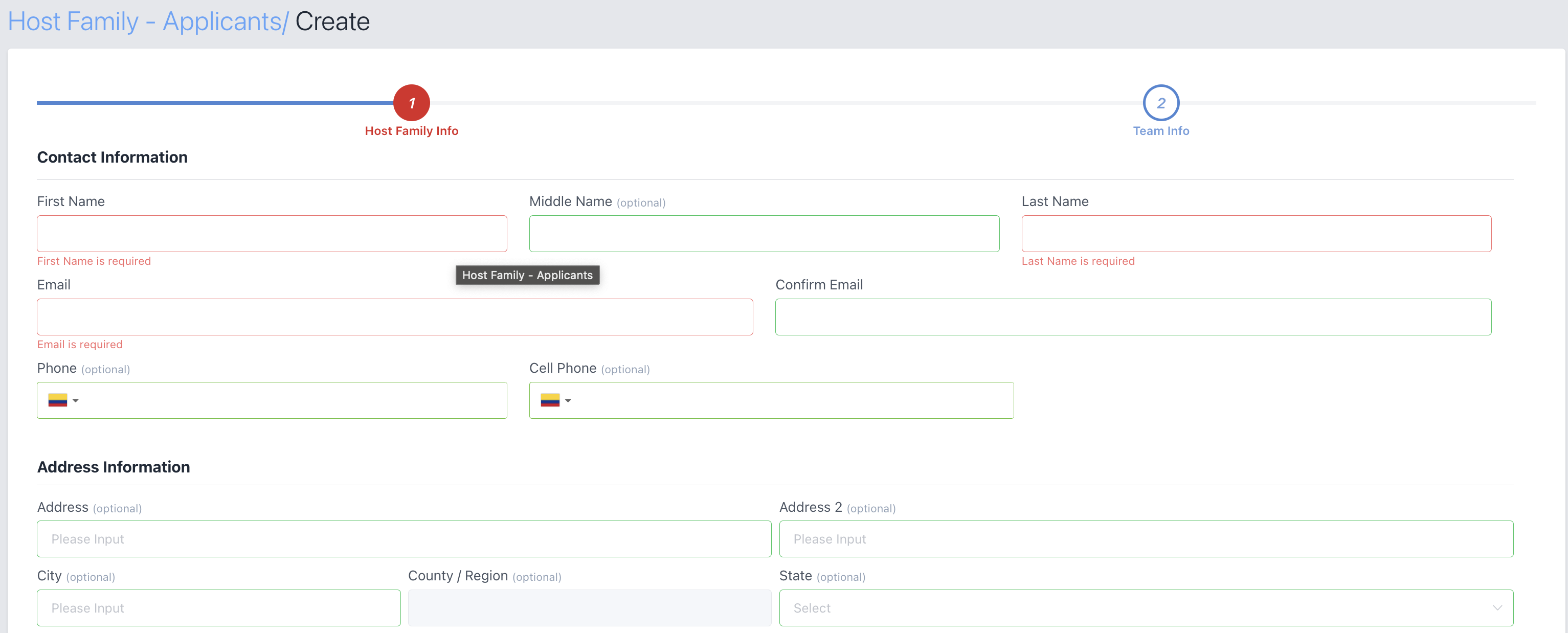Select step 2 circle in wizard
The width and height of the screenshot is (1568, 633).
1161,103
